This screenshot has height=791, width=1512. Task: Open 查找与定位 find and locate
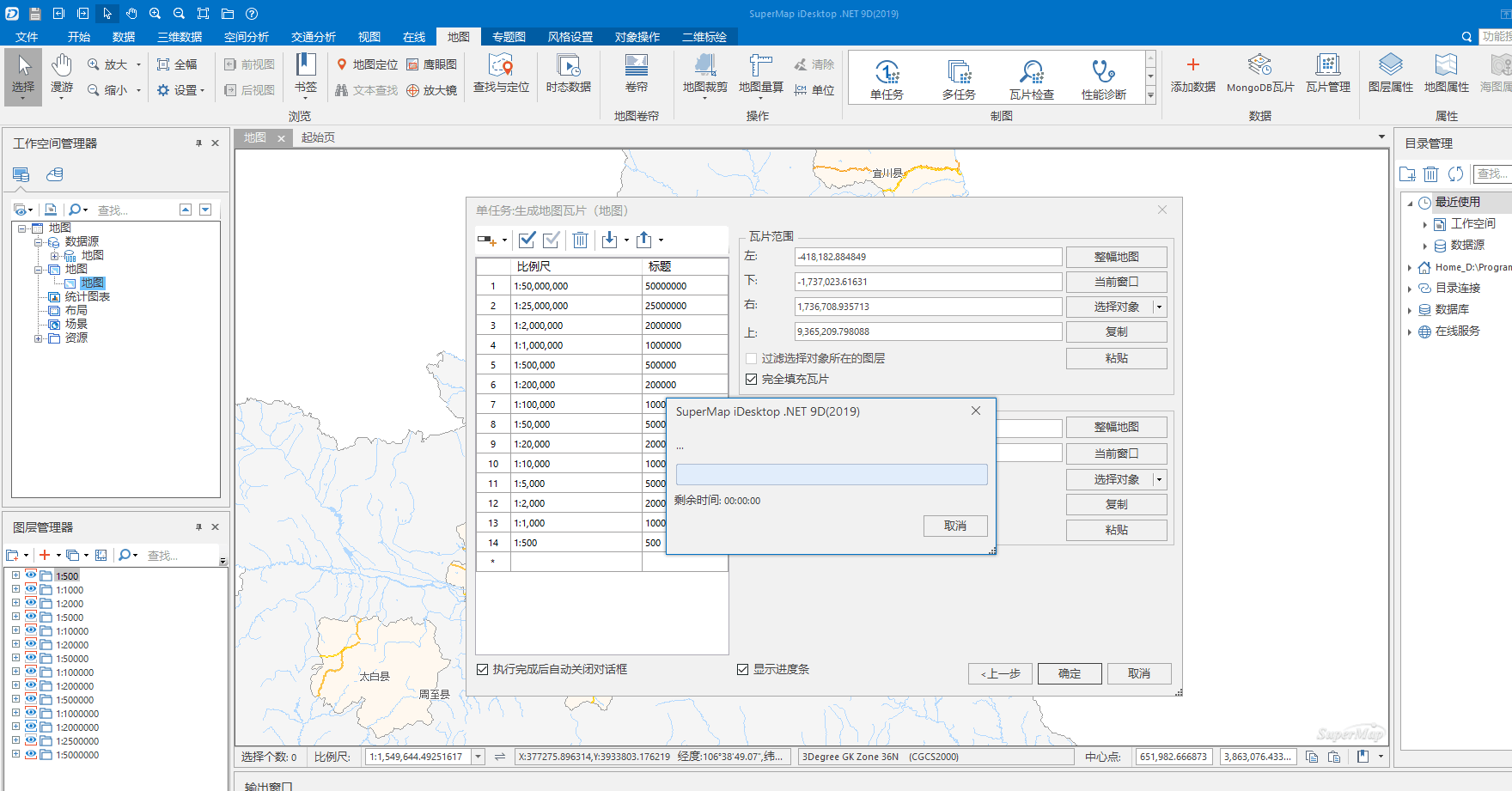pyautogui.click(x=501, y=74)
